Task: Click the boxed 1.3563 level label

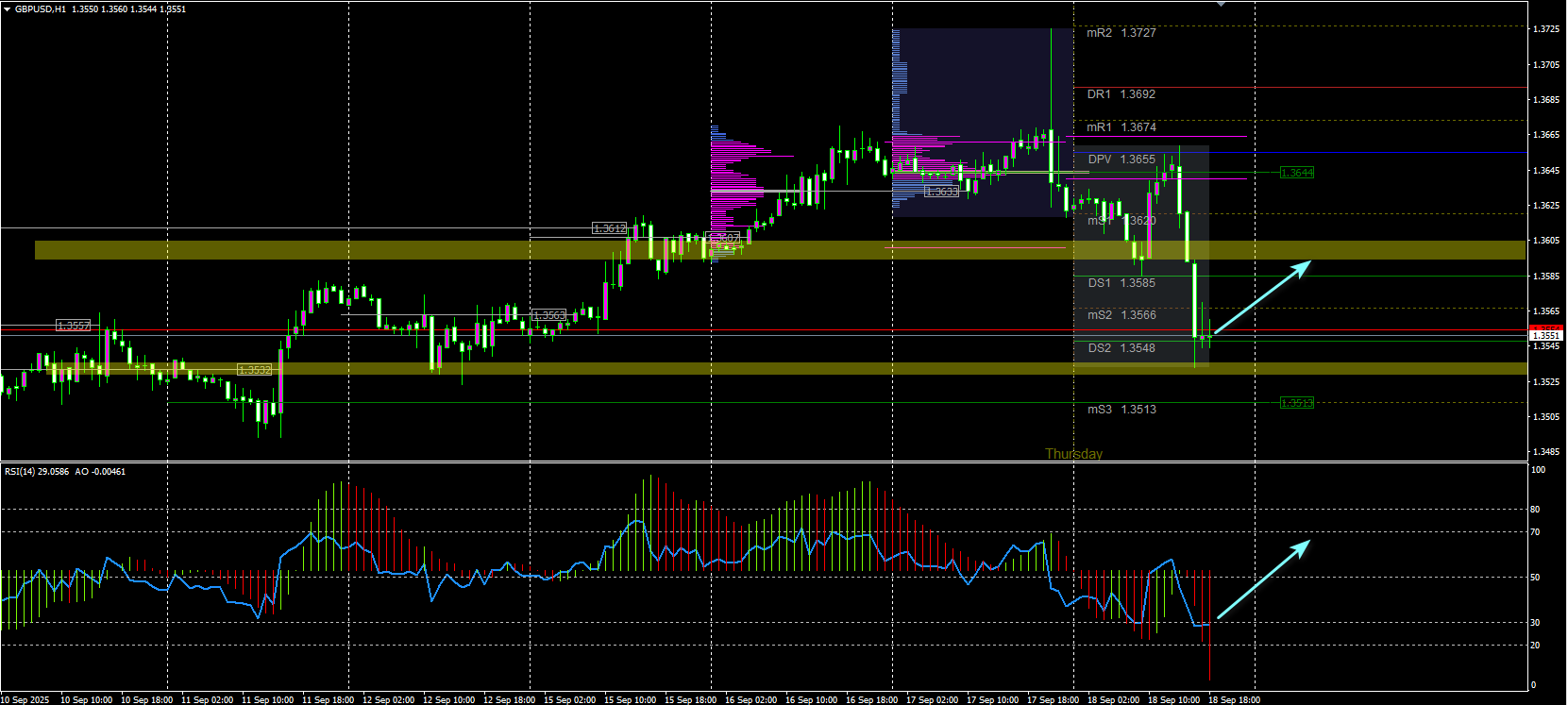Action: tap(548, 315)
